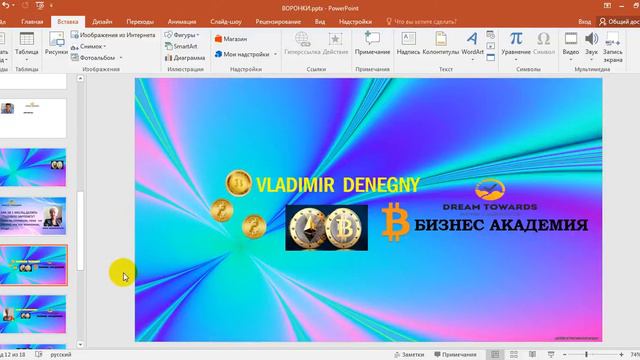640x360 pixels.
Task: Click the Гиперссылка hyperlink button
Action: pos(302,43)
